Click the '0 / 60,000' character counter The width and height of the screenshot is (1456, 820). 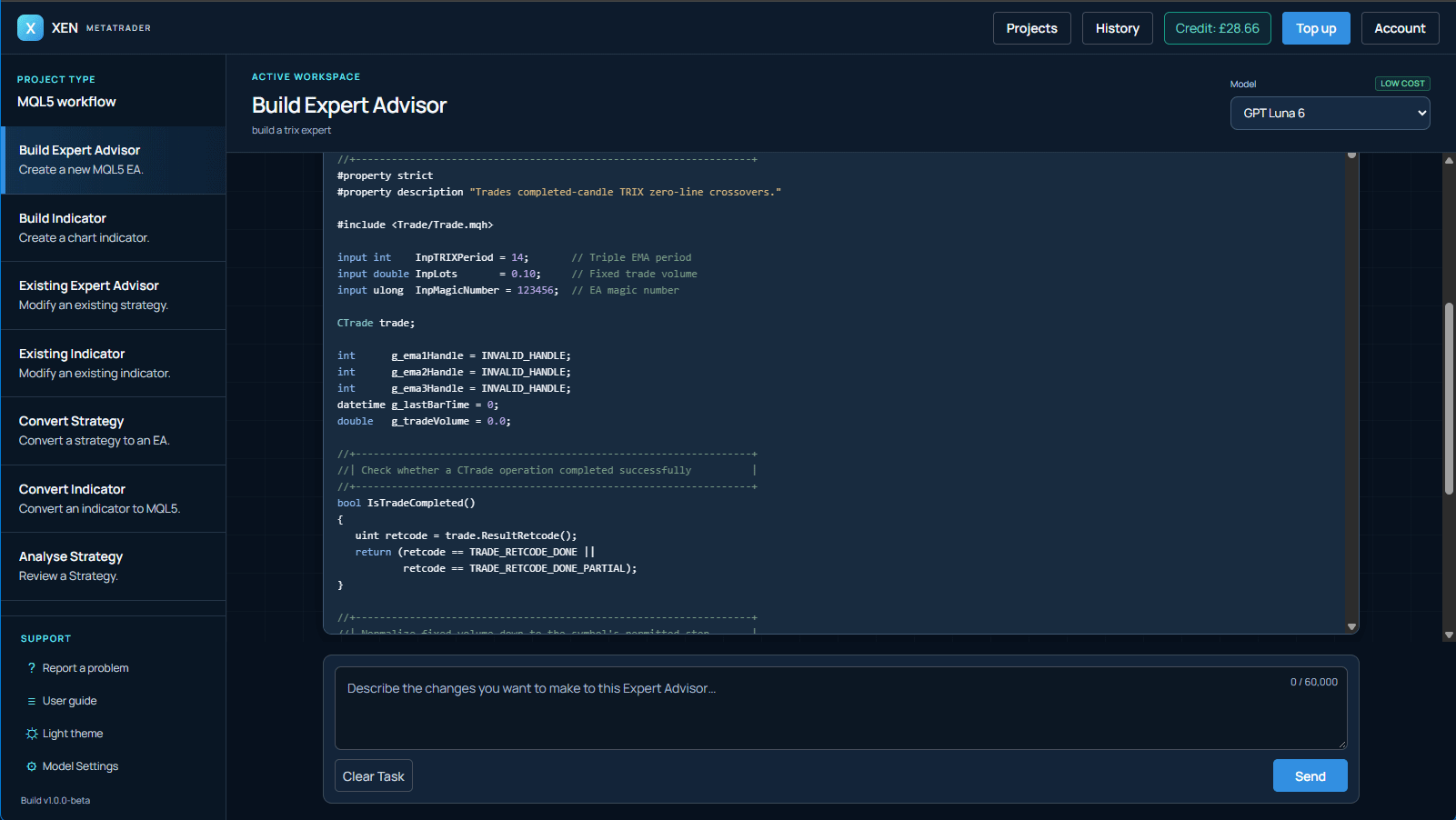click(1313, 682)
